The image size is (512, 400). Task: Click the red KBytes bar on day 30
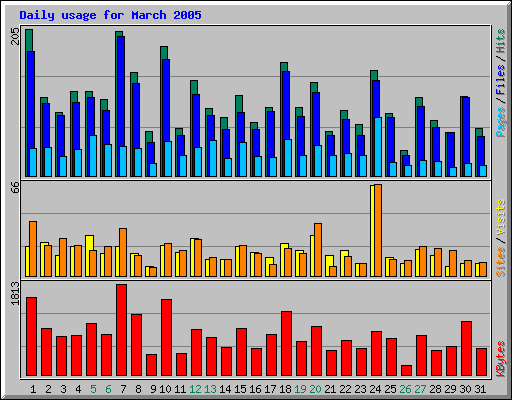(x=466, y=349)
